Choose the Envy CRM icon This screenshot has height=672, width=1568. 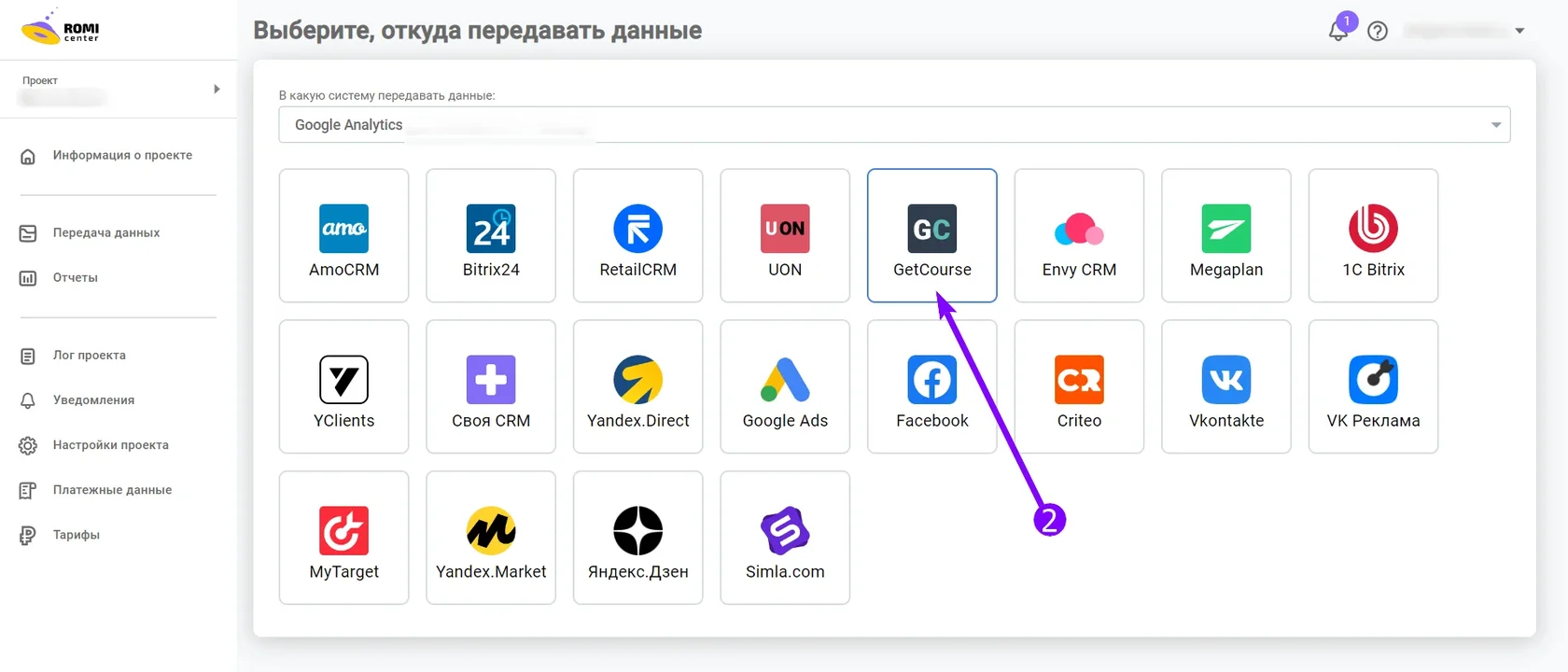click(1079, 229)
